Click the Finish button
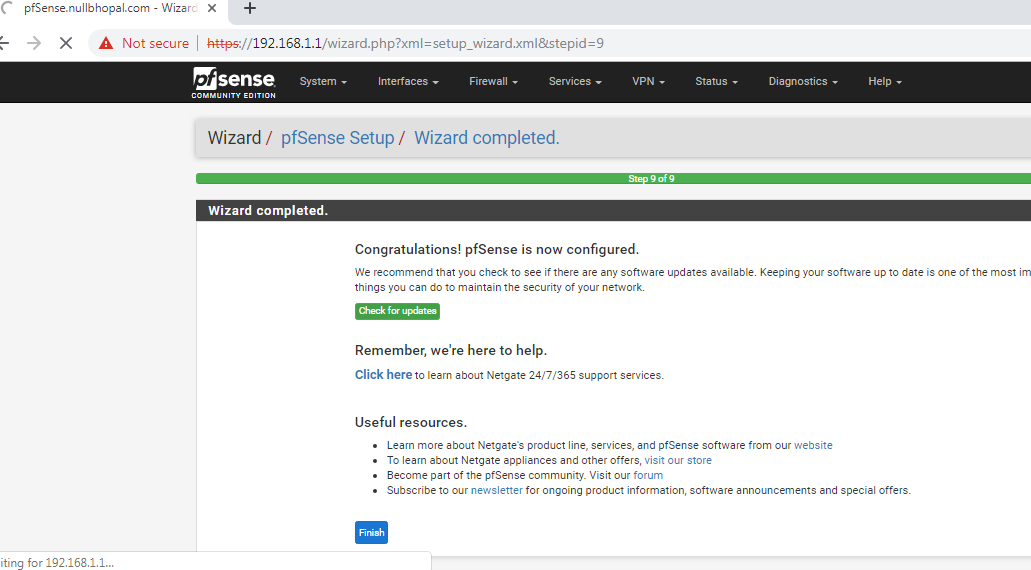The width and height of the screenshot is (1031, 570). pos(372,533)
